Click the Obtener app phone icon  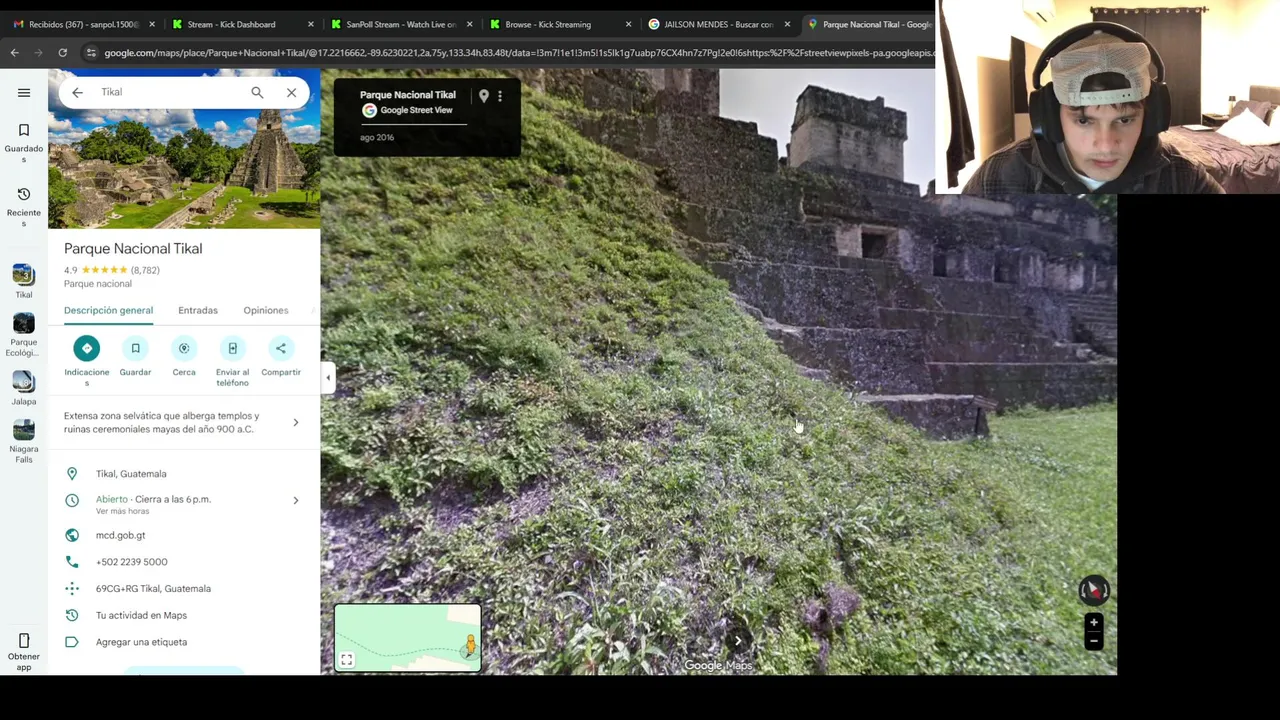(24, 641)
